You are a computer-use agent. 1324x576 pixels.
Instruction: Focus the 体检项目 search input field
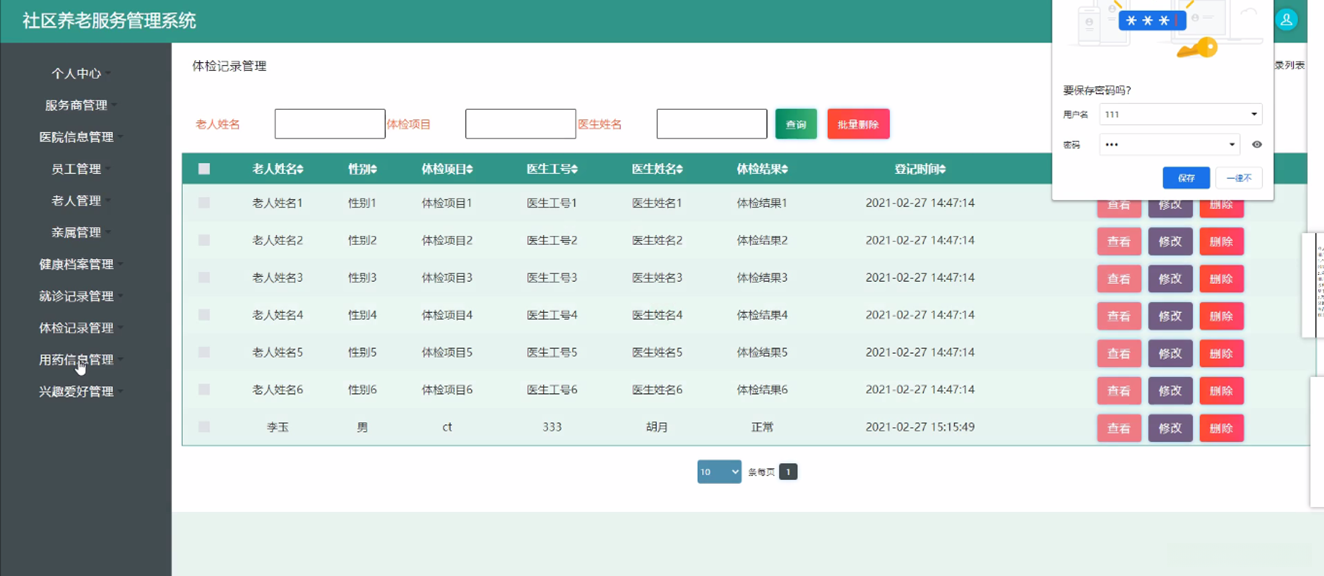pos(521,124)
